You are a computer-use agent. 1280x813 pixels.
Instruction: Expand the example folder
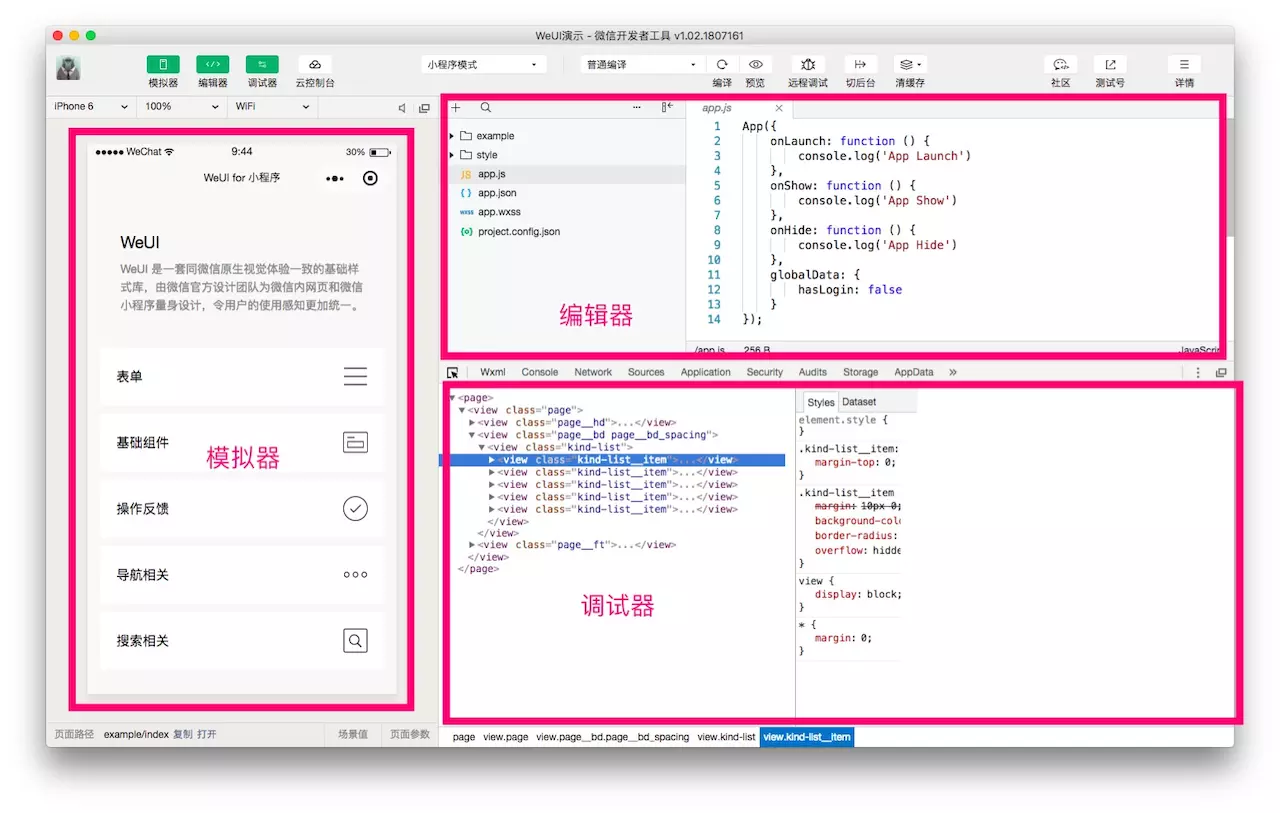pos(452,136)
